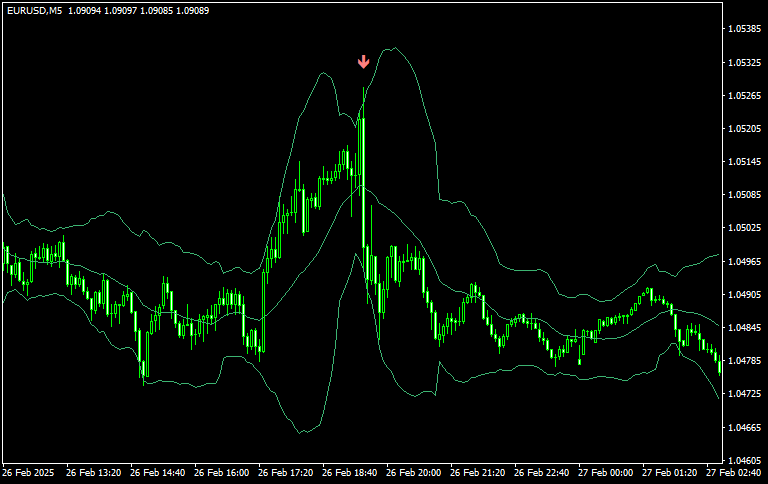Select the 27 Feb 02:40 time label
The image size is (768, 484).
[x=733, y=472]
